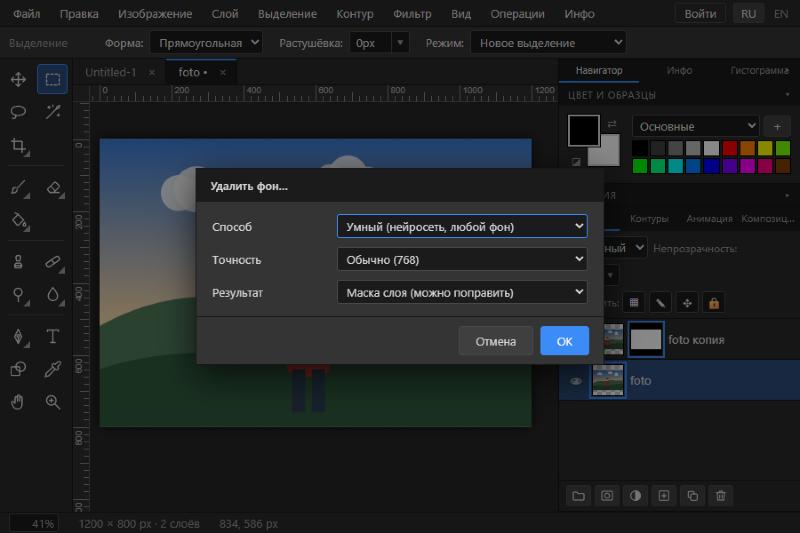This screenshot has width=800, height=533.
Task: Create a new layer
Action: pyautogui.click(x=664, y=496)
